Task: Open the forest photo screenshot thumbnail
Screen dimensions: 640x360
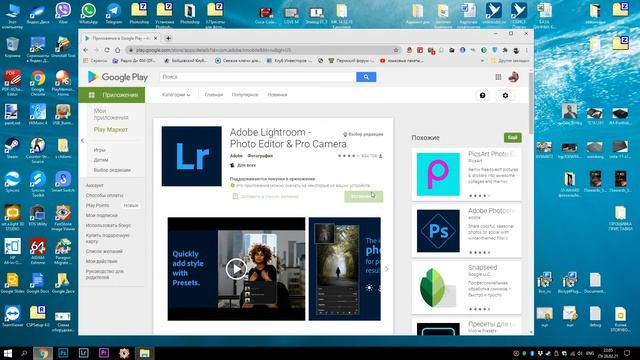Action: pos(344,269)
